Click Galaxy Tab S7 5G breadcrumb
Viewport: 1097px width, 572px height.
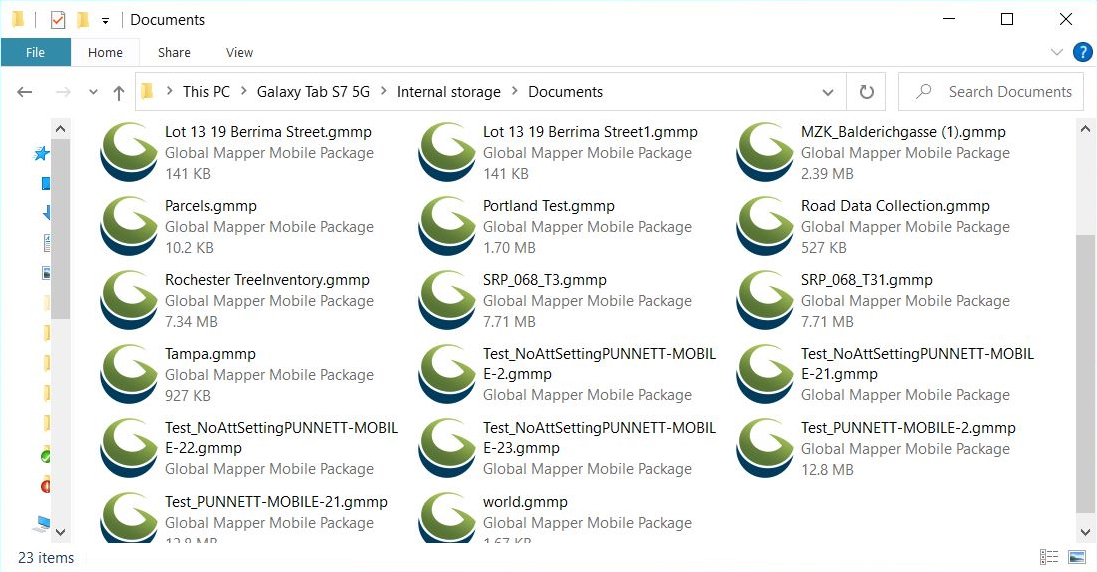coord(313,92)
